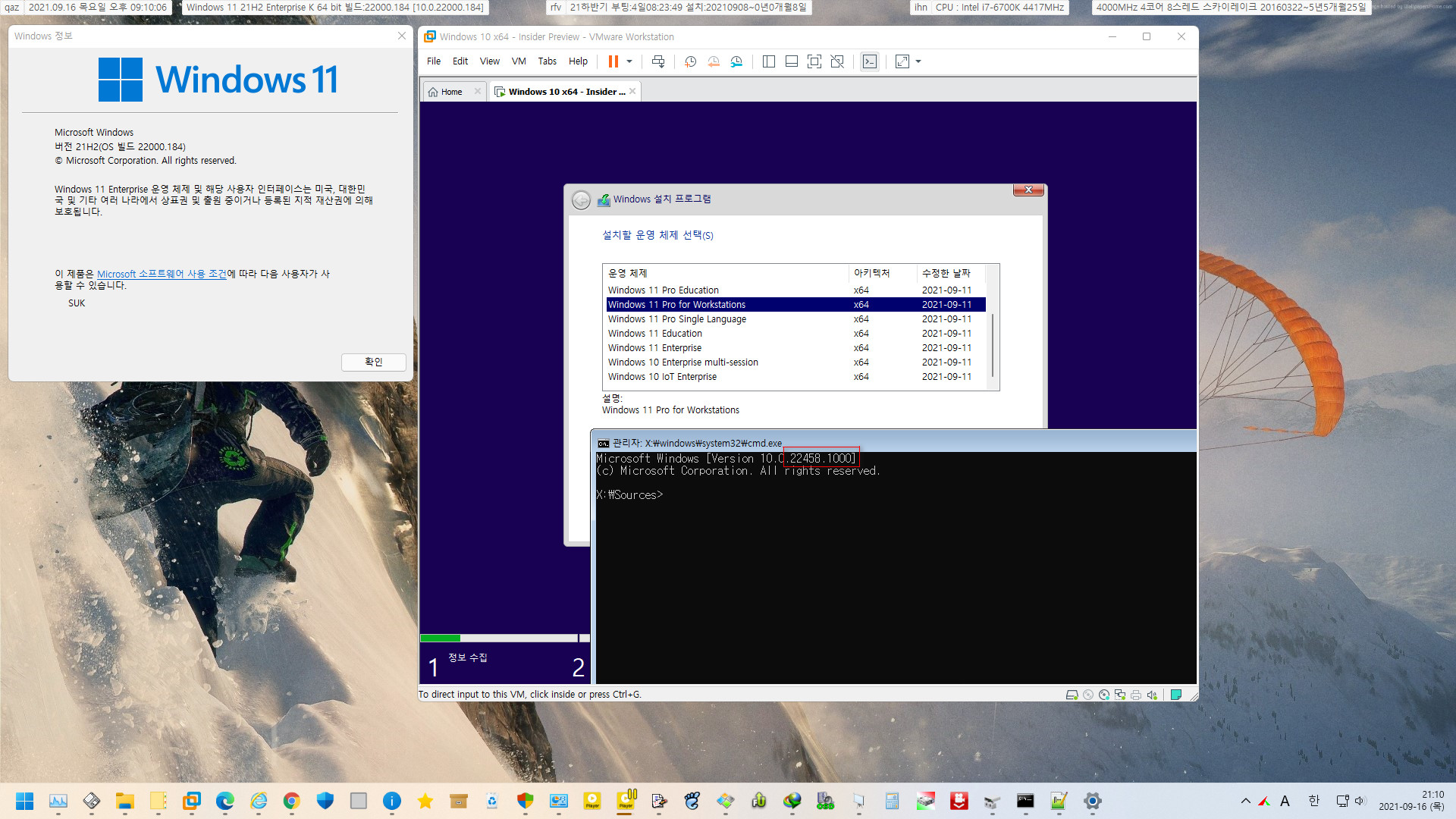Image resolution: width=1456 pixels, height=819 pixels.
Task: Open Settings gear icon on taskbar
Action: (1093, 801)
